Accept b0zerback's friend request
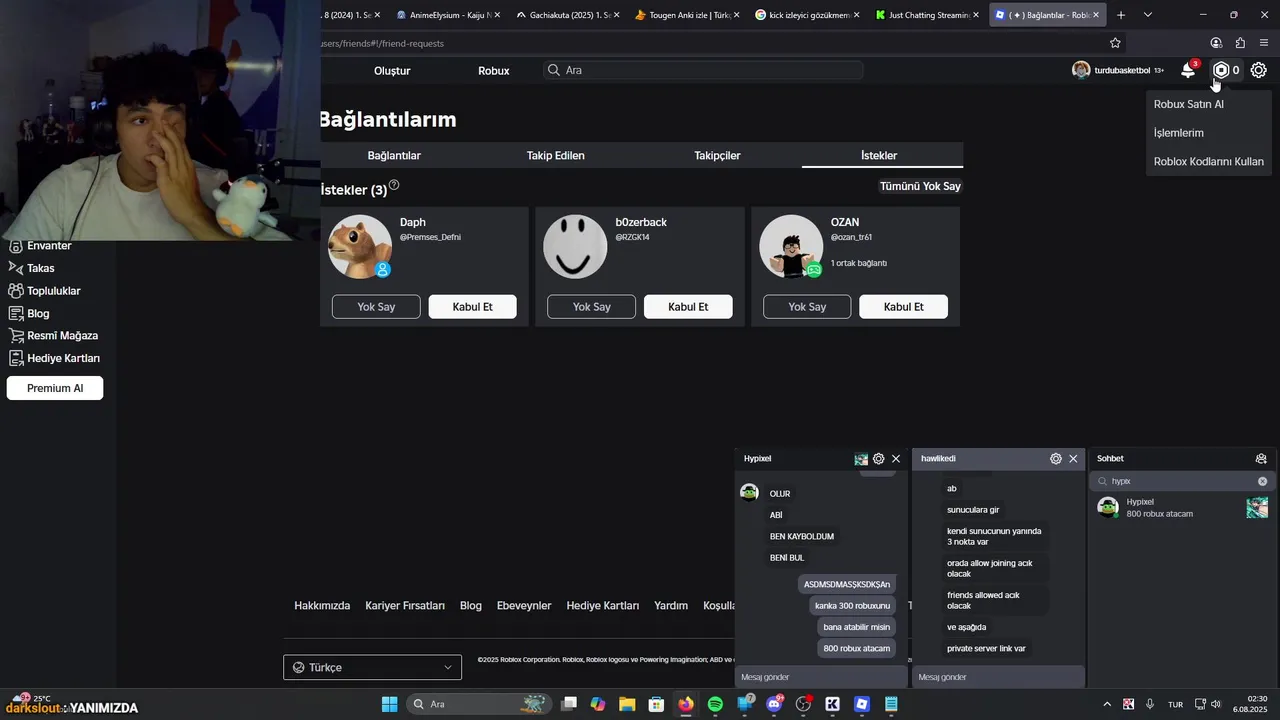Screen dimensions: 1280x720 point(688,307)
